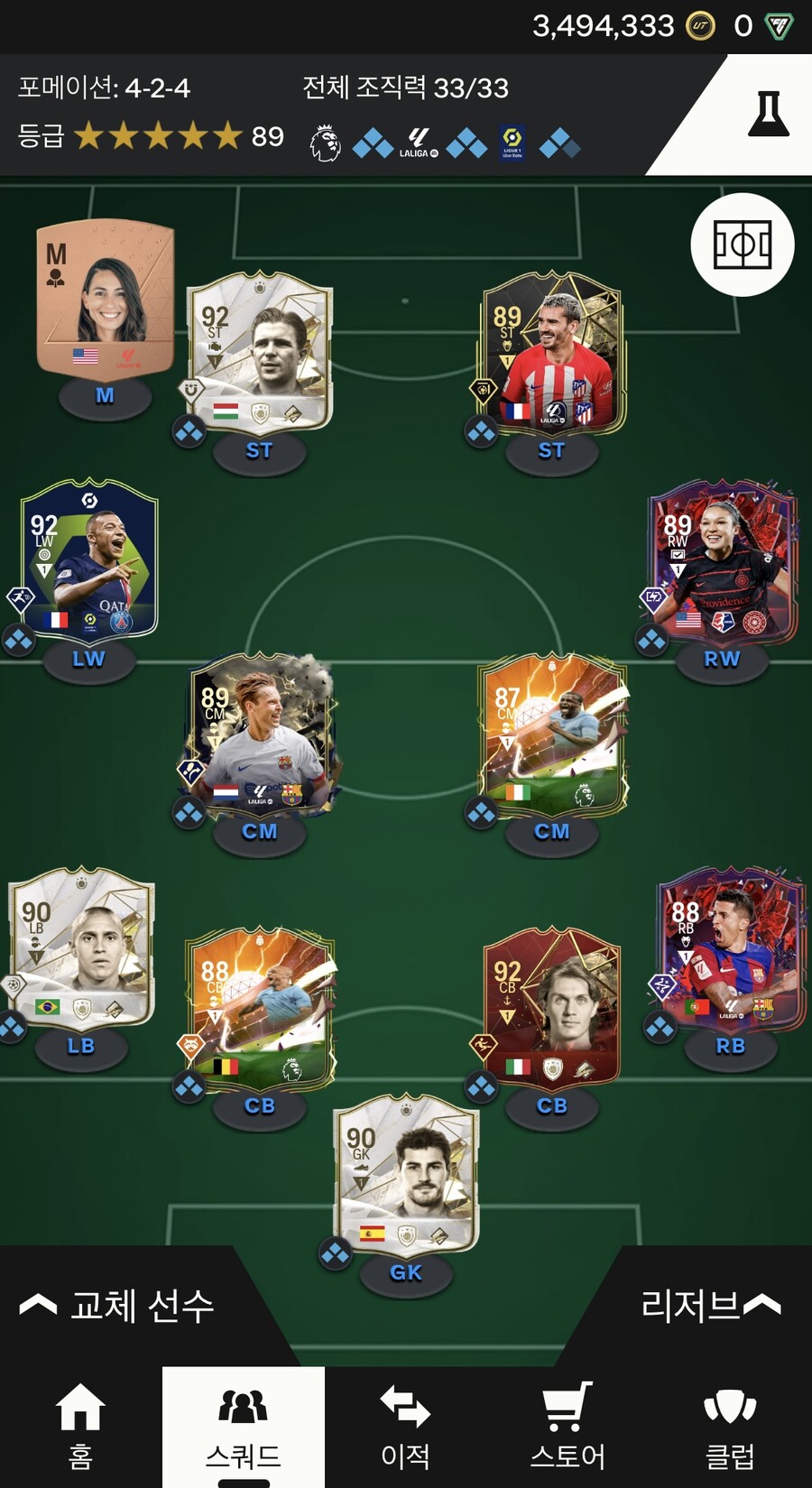Open the squad lab flask icon
This screenshot has width=812, height=1488.
(768, 114)
